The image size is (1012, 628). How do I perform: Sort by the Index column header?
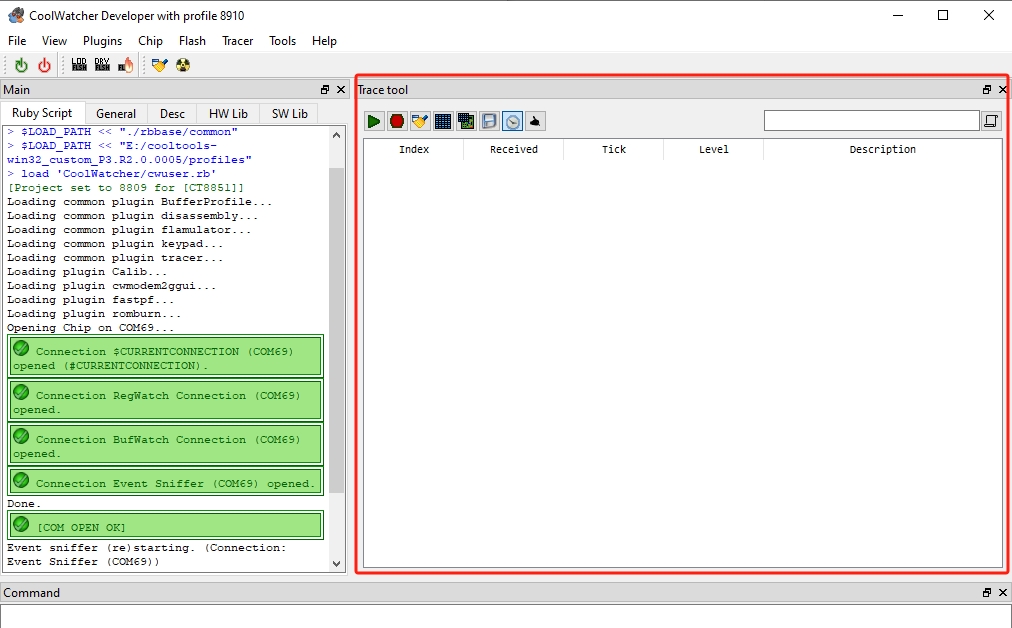[414, 149]
